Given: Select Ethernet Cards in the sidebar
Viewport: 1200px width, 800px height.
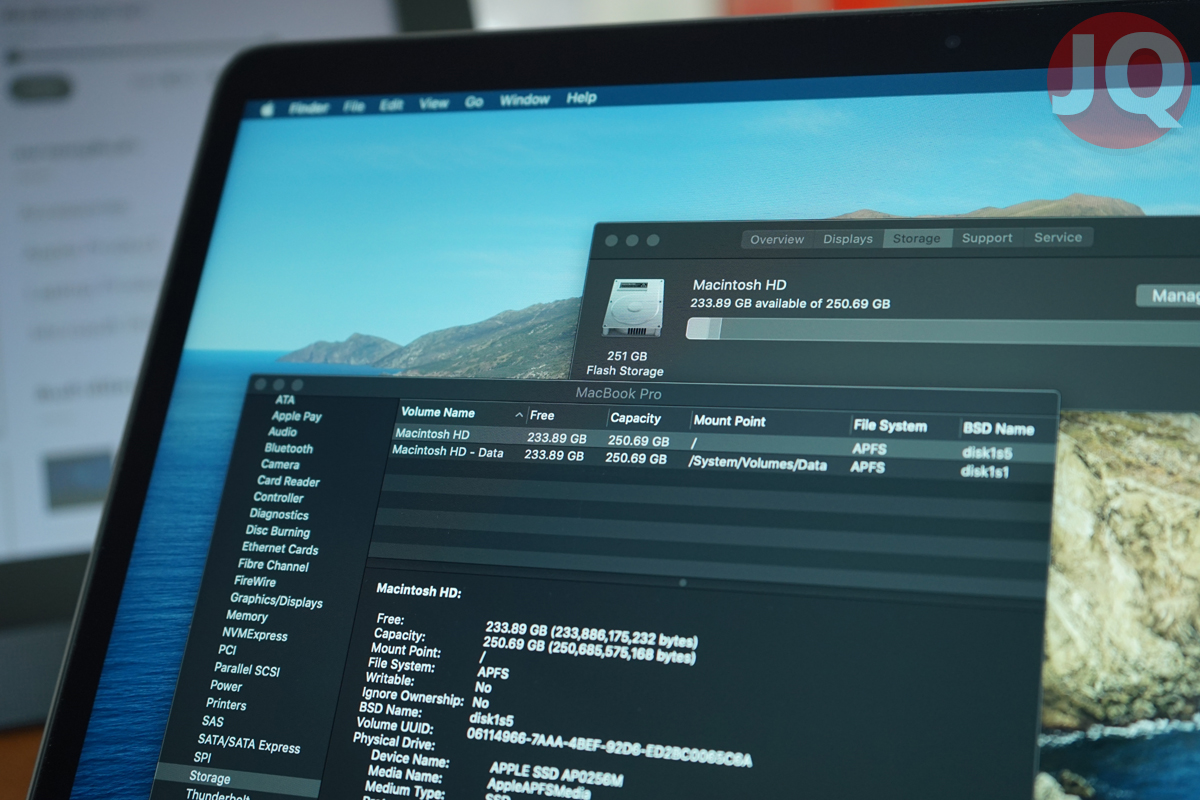Looking at the screenshot, I should point(280,549).
